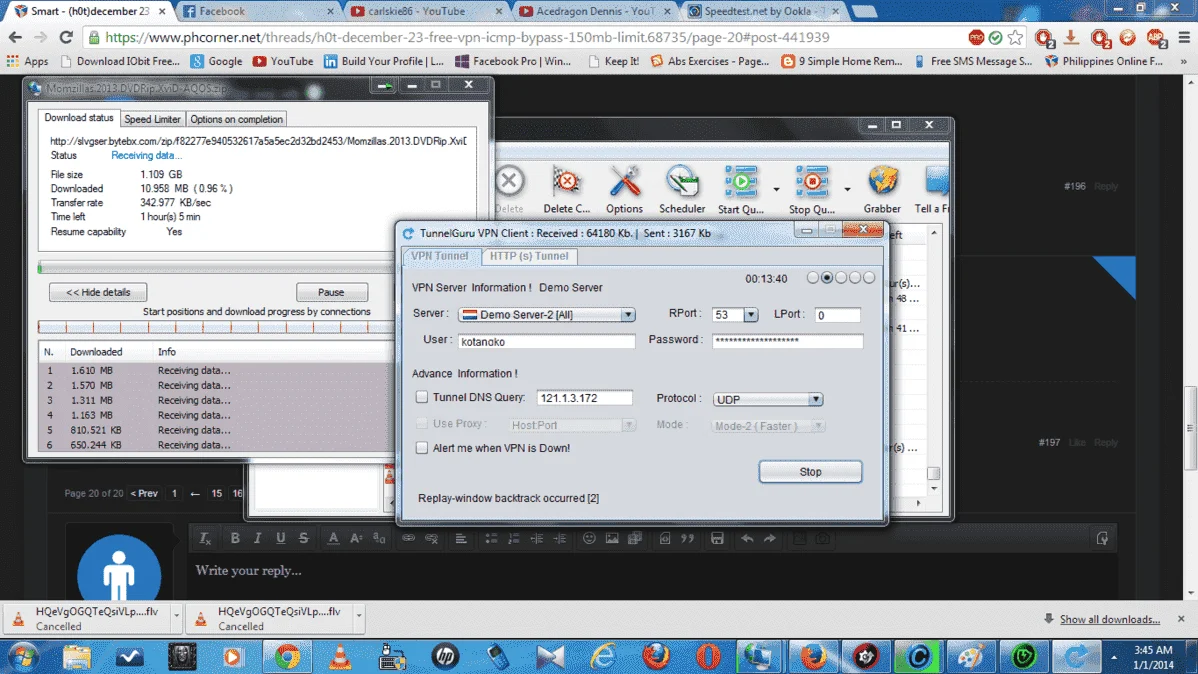Image resolution: width=1198 pixels, height=674 pixels.
Task: Undo last edit in the reply editor
Action: (747, 538)
